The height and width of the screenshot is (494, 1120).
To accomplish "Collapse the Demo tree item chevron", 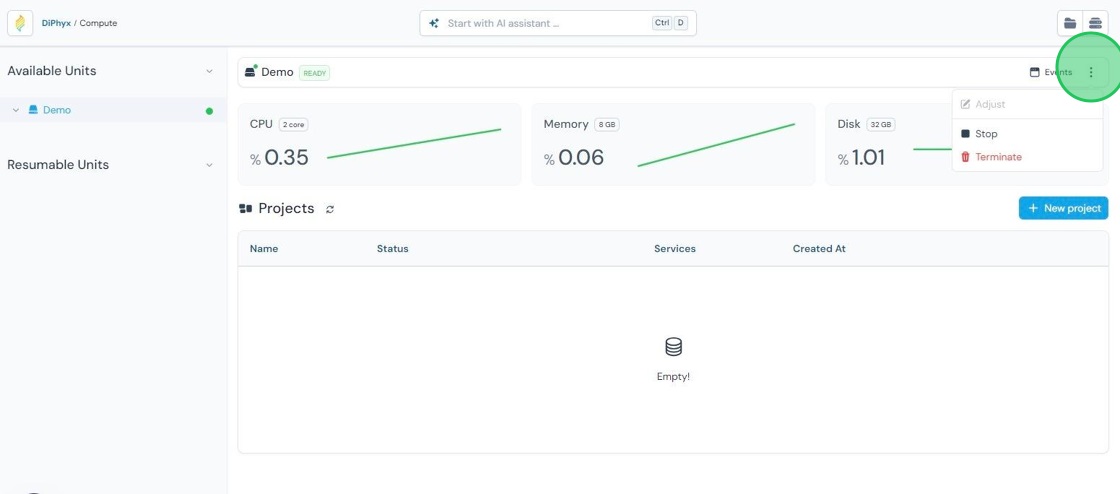I will 16,110.
